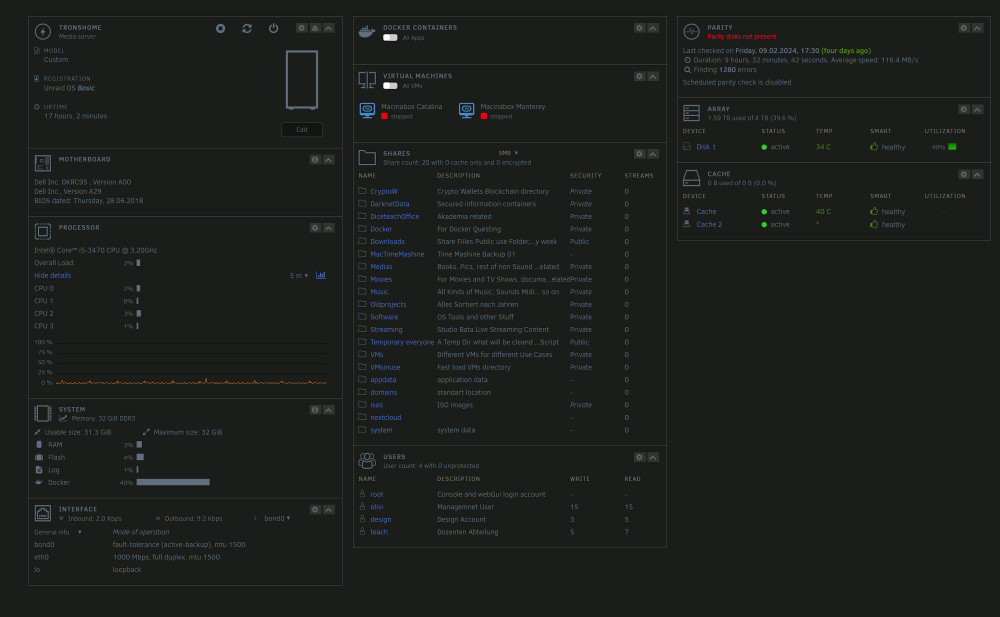Click folder icon next to Movies share
The height and width of the screenshot is (617, 1000).
coord(362,279)
